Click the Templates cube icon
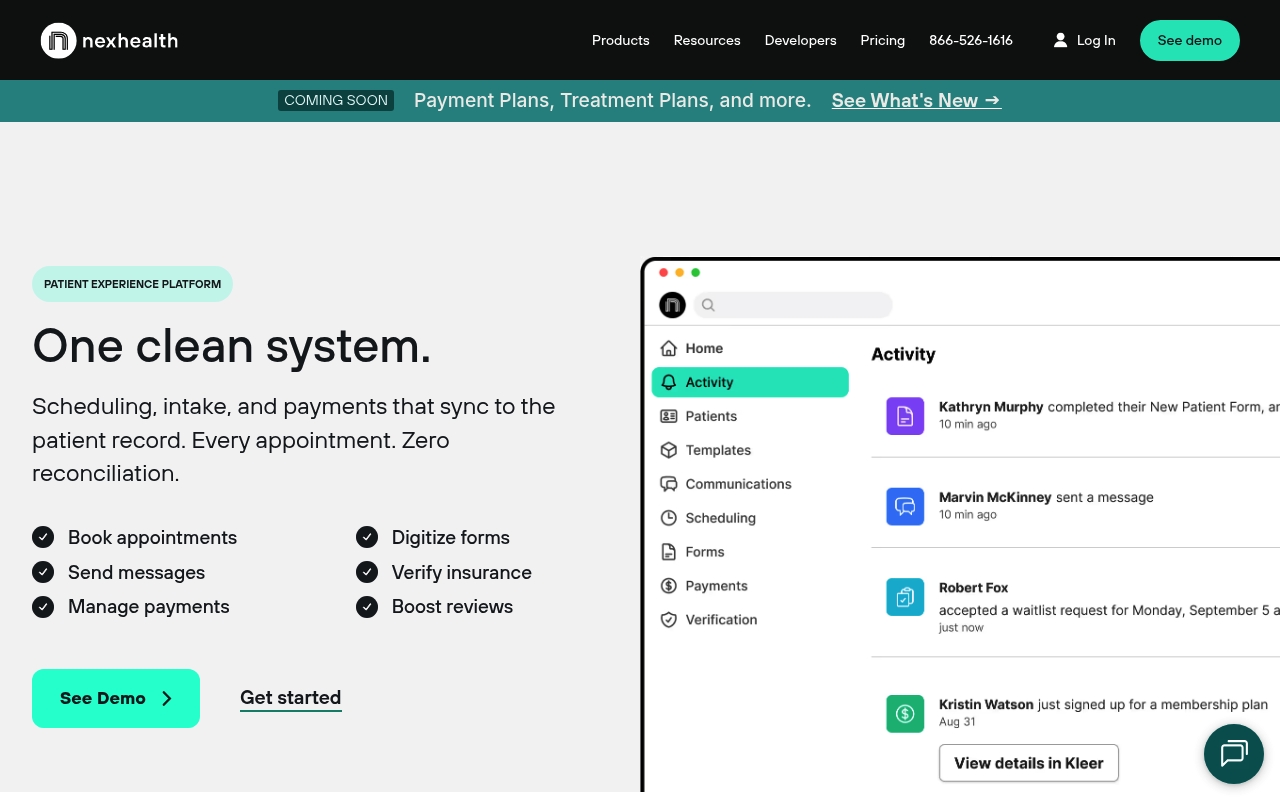The height and width of the screenshot is (800, 1280). click(x=669, y=450)
